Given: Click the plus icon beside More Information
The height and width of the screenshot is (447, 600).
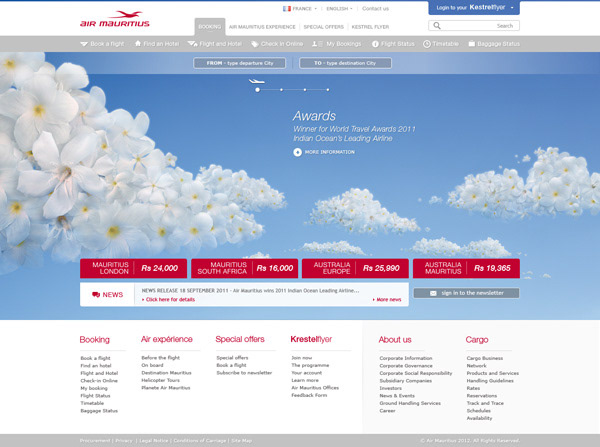Looking at the screenshot, I should click(297, 152).
